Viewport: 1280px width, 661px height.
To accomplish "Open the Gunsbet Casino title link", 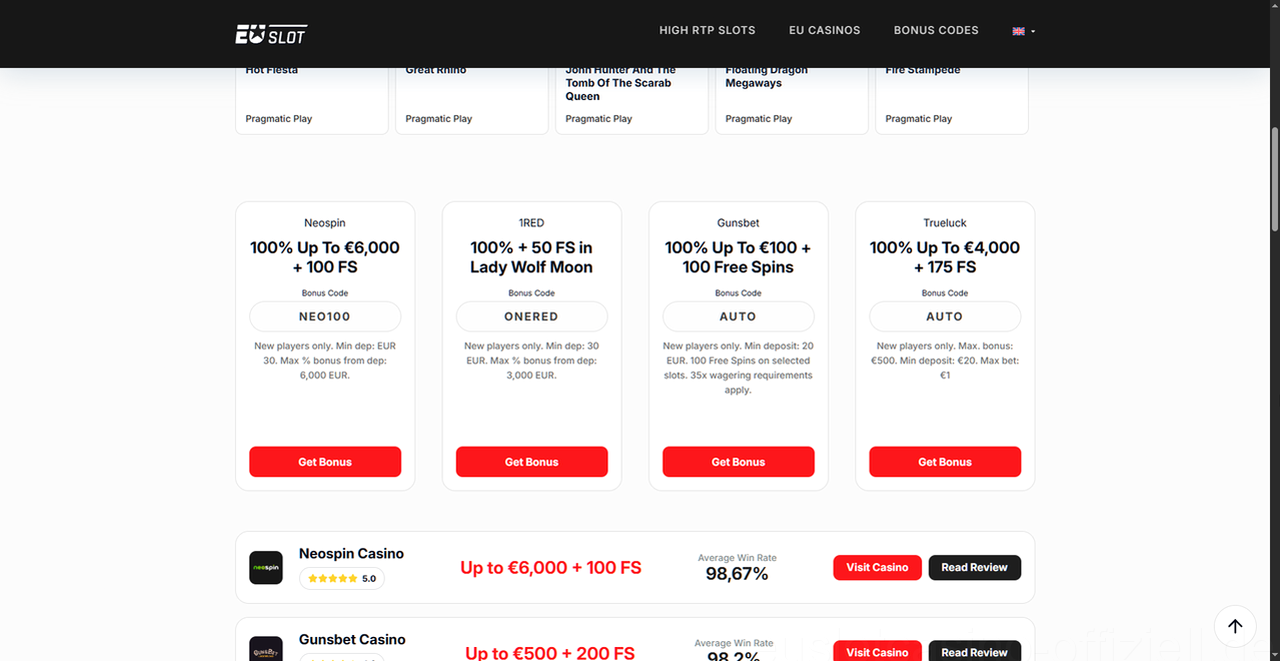I will 352,639.
